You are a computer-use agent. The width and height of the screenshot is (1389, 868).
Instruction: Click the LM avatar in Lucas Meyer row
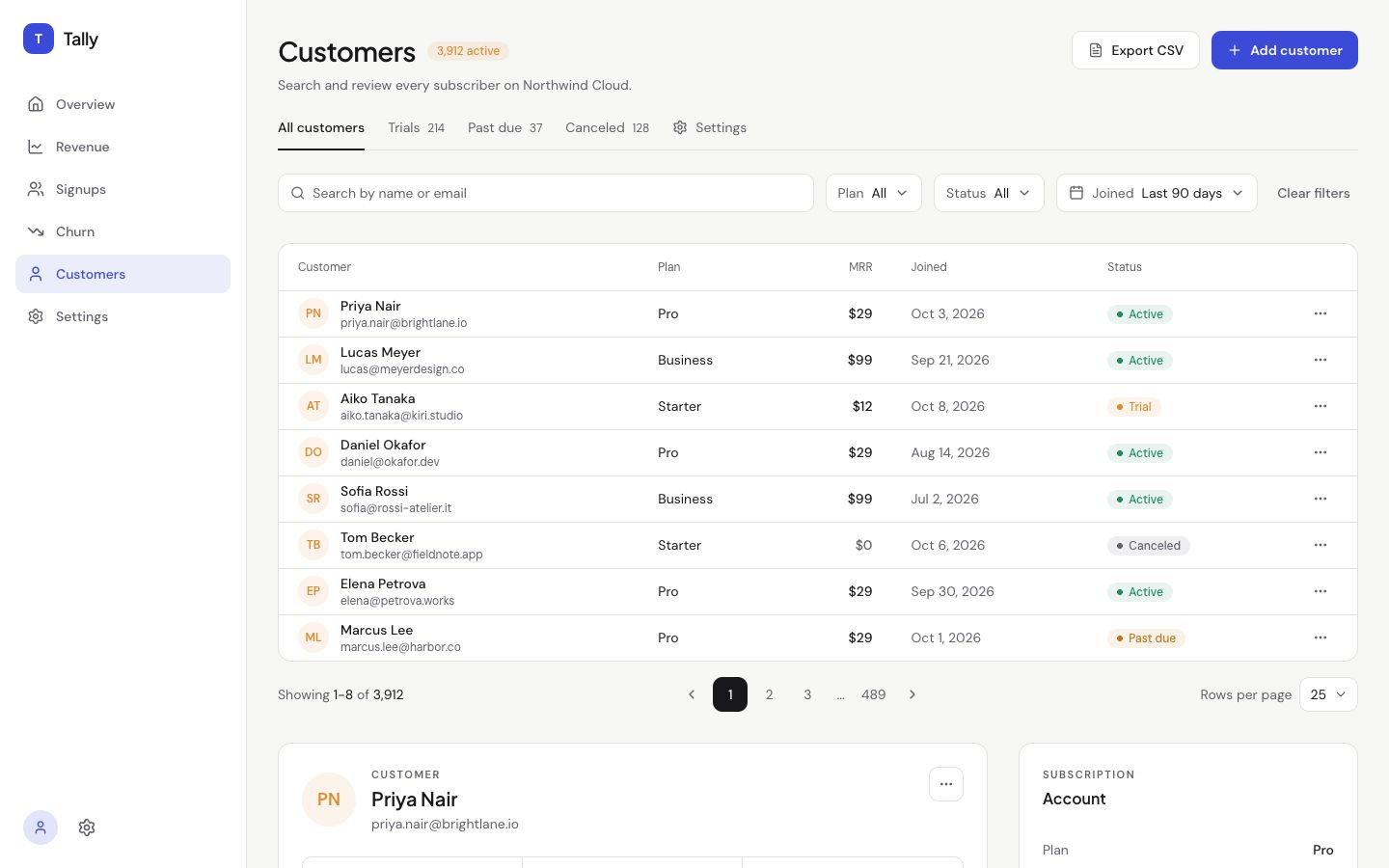[313, 360]
